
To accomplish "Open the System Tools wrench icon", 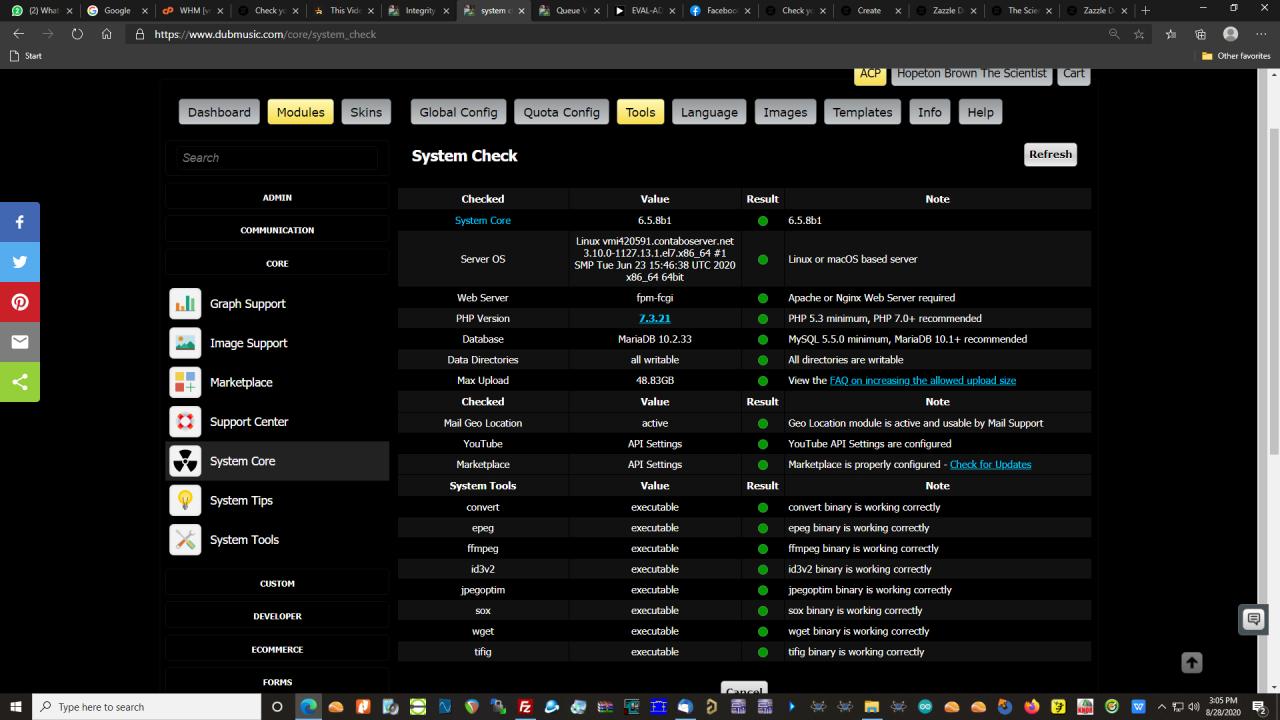I will coord(185,540).
